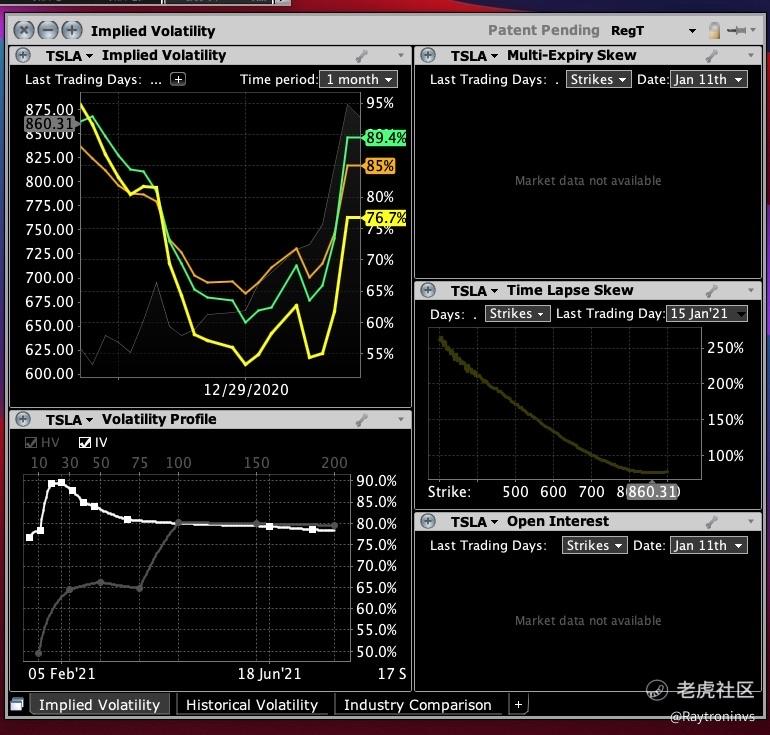Open Strikes dropdown in Time Lapse Skew panel

click(517, 314)
